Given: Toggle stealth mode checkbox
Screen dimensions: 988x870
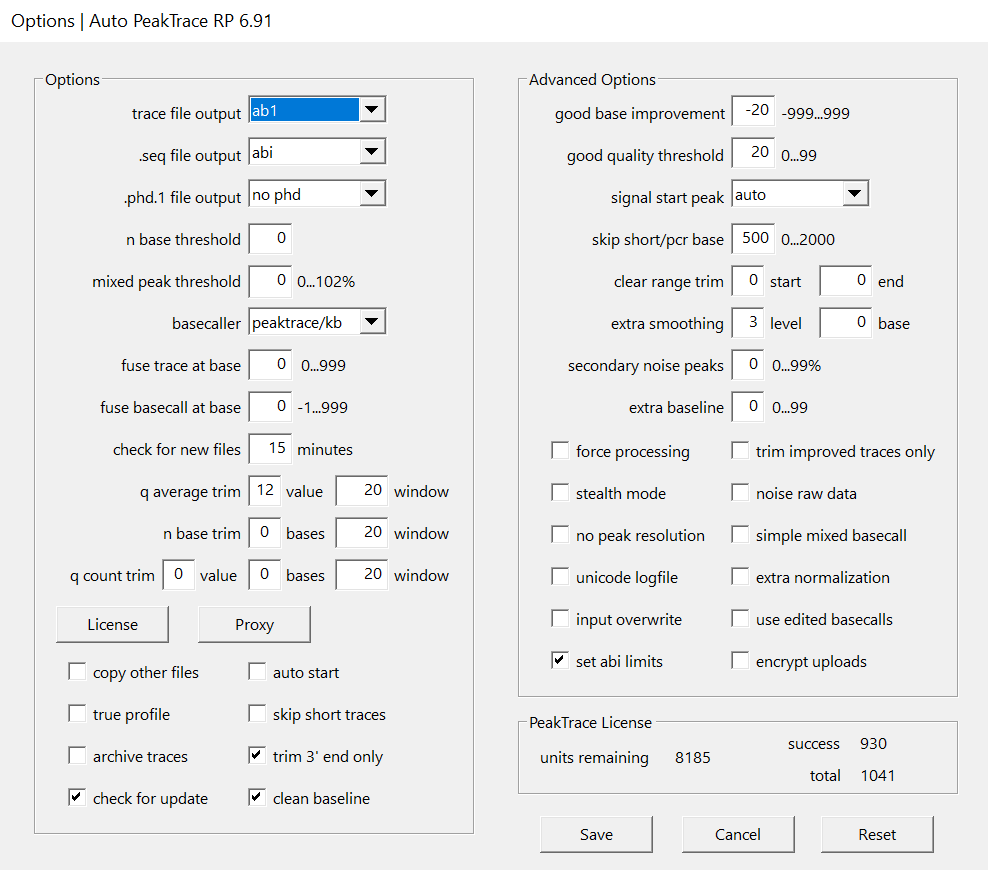Looking at the screenshot, I should (x=560, y=493).
